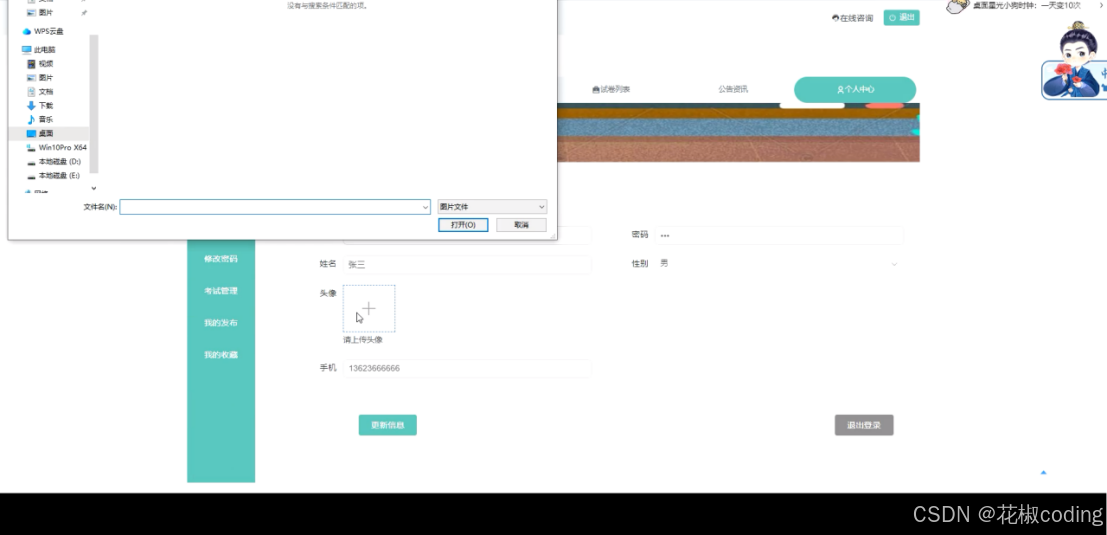Click the 密码 input field
The height and width of the screenshot is (535, 1107).
tap(779, 236)
